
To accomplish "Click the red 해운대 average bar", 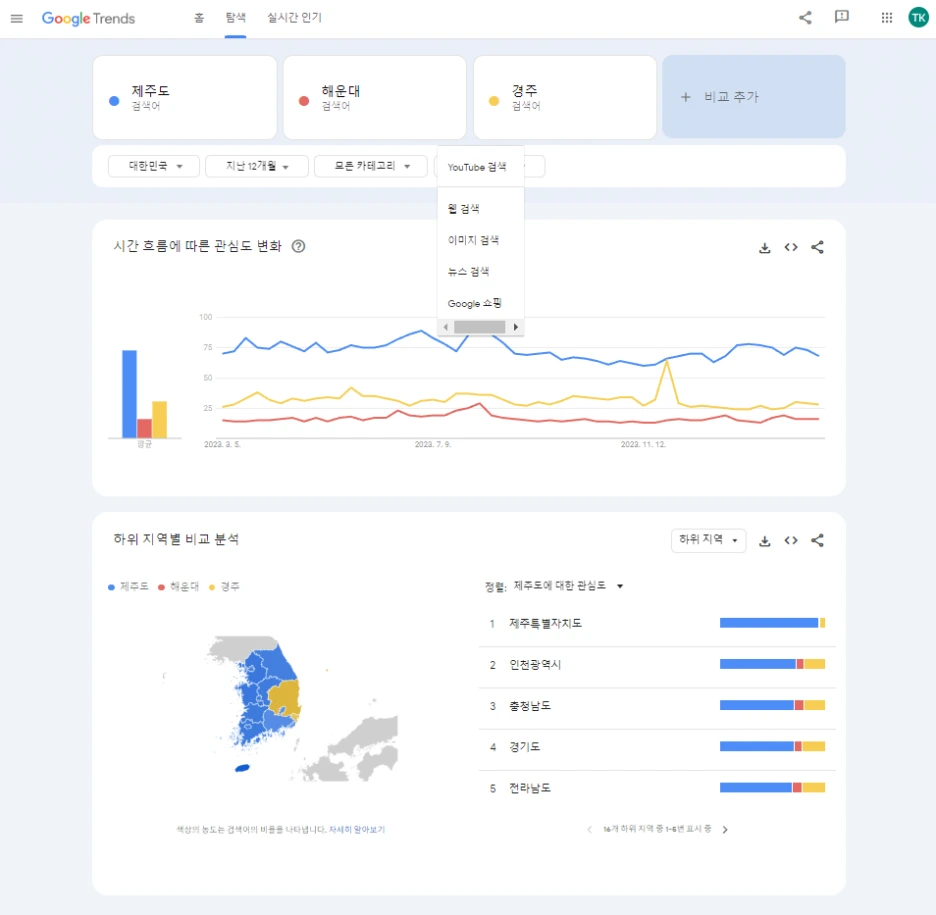I will point(144,429).
